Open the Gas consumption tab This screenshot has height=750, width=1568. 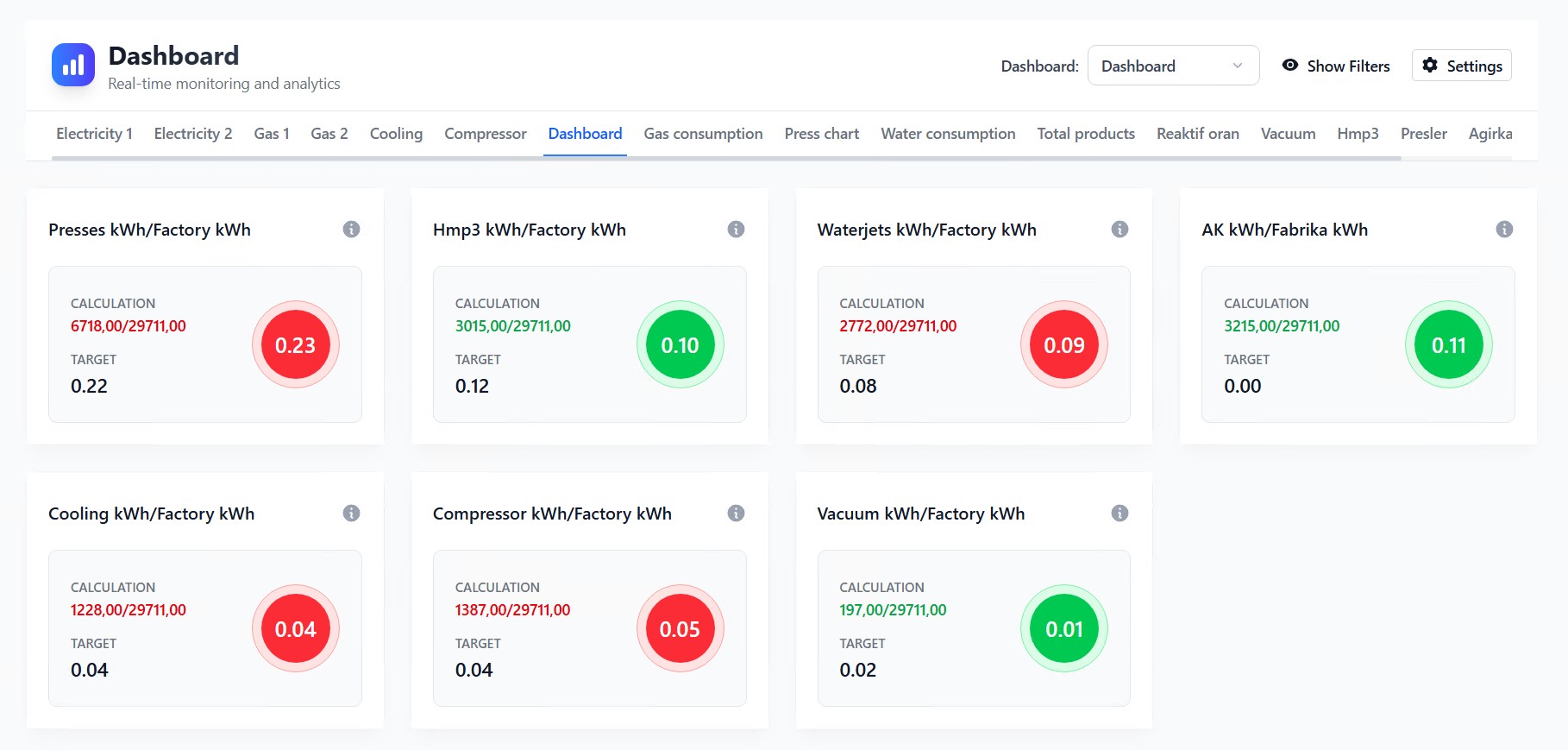(x=703, y=134)
